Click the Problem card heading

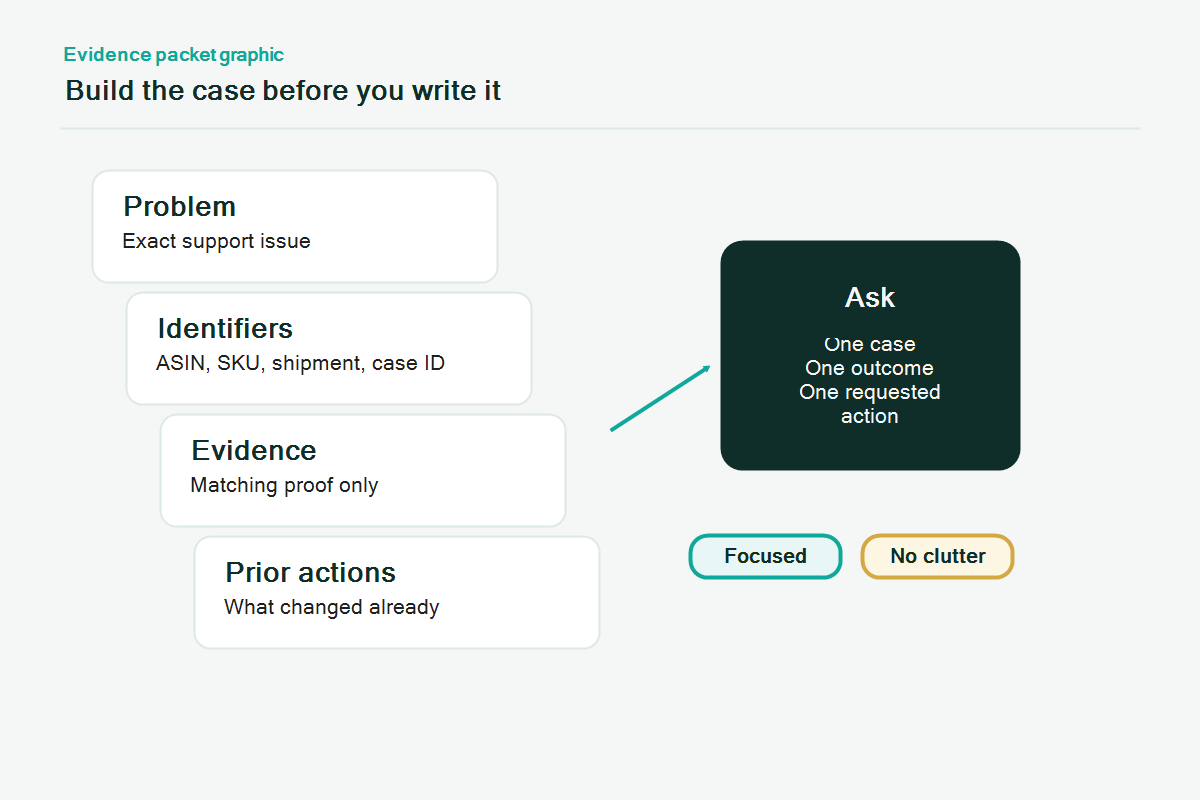coord(180,207)
